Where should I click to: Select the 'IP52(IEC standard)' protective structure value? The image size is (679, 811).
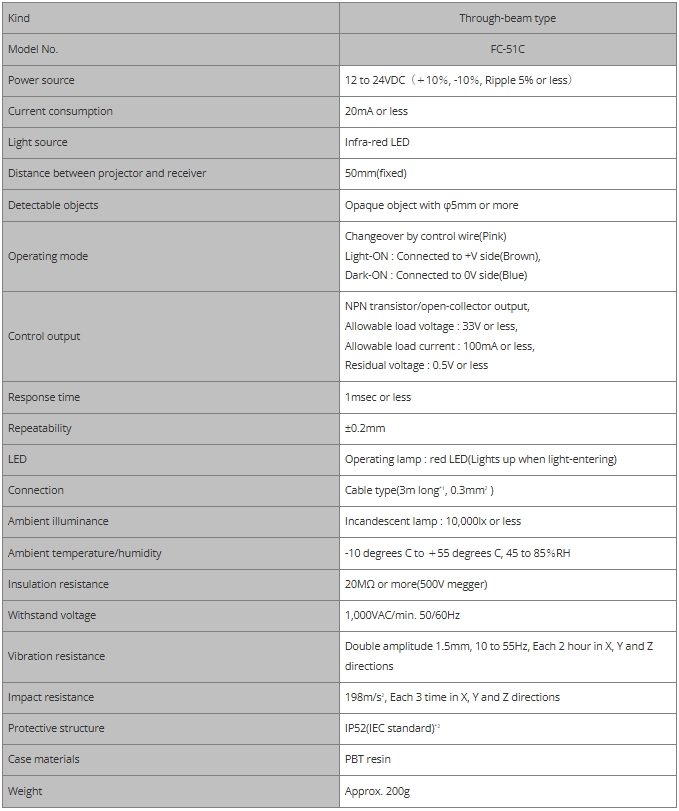coord(392,728)
